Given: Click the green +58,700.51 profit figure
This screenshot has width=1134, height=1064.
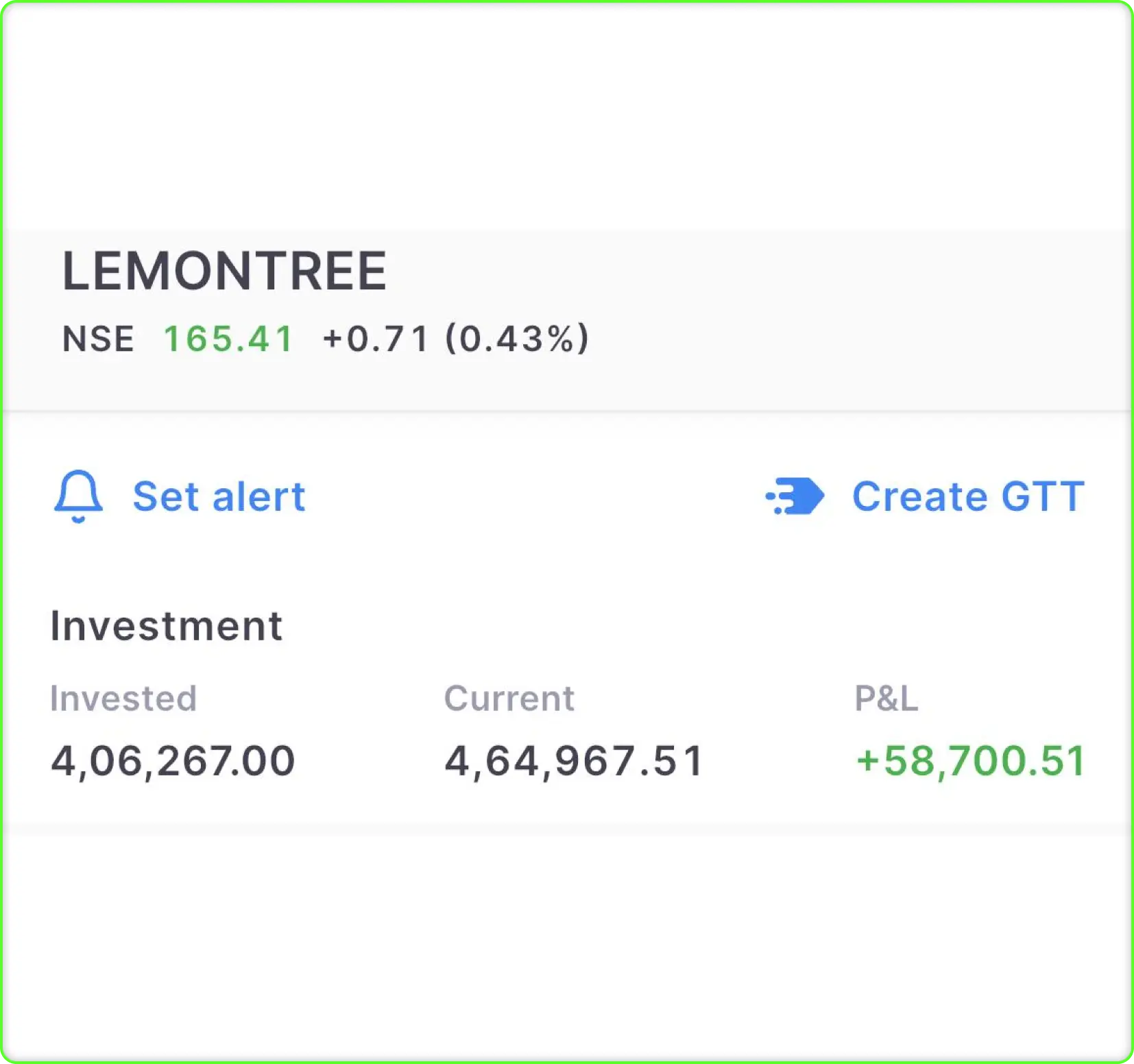Looking at the screenshot, I should pyautogui.click(x=970, y=761).
